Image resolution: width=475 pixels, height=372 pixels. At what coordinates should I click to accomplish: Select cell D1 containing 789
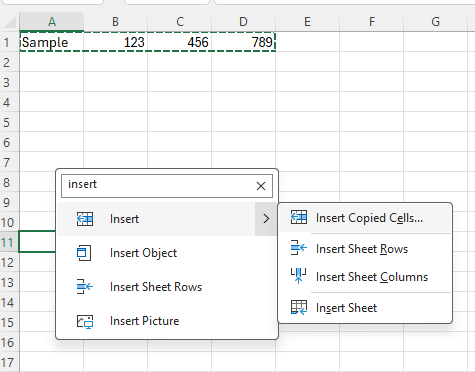[244, 42]
